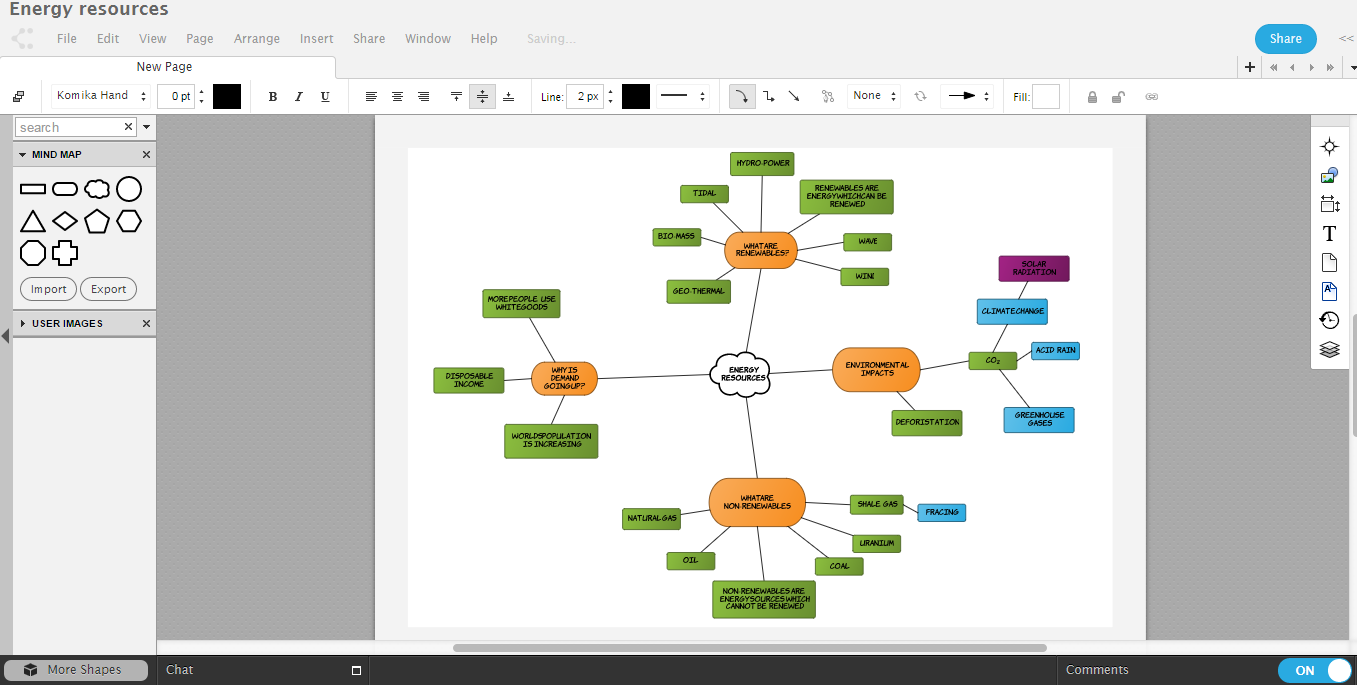
Task: Open the Komika Hand font dropdown
Action: 100,95
